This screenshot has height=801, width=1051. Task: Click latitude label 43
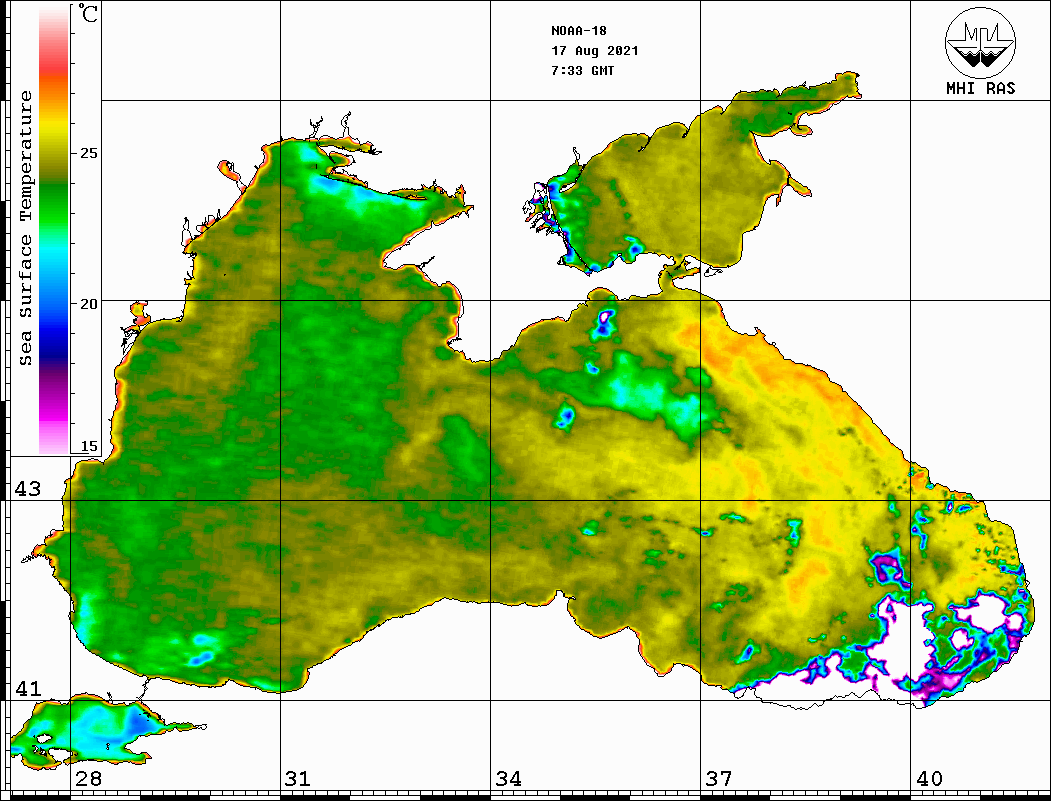28,489
